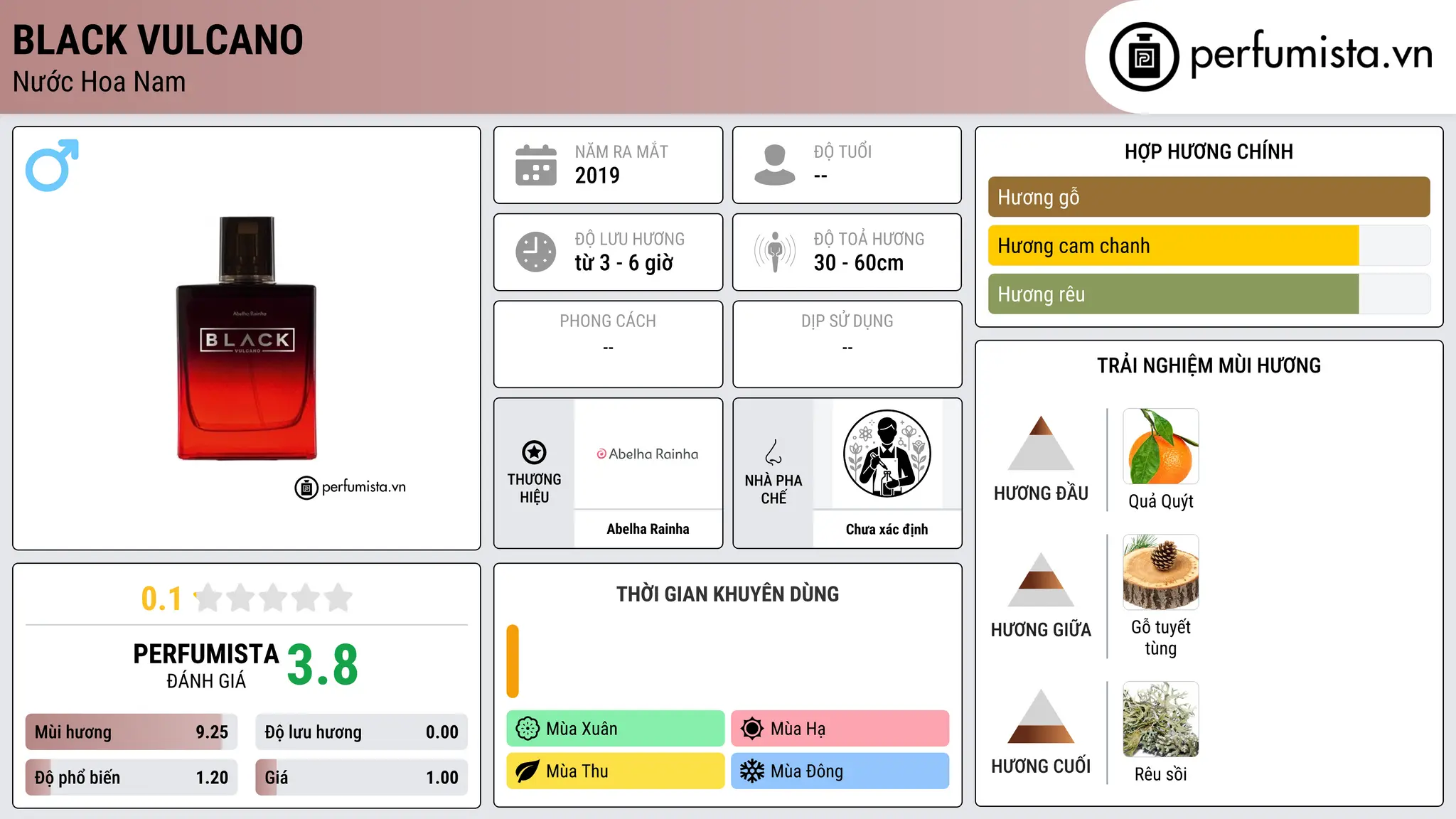
Task: Click the Độ phổ biến 1.20 score bar
Action: coord(132,777)
